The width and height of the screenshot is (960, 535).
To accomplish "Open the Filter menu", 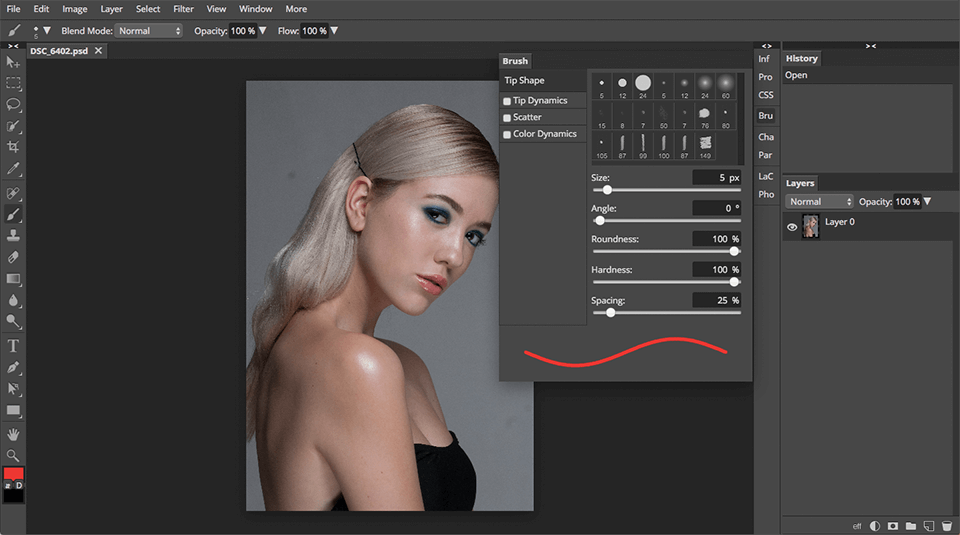I will (x=183, y=9).
